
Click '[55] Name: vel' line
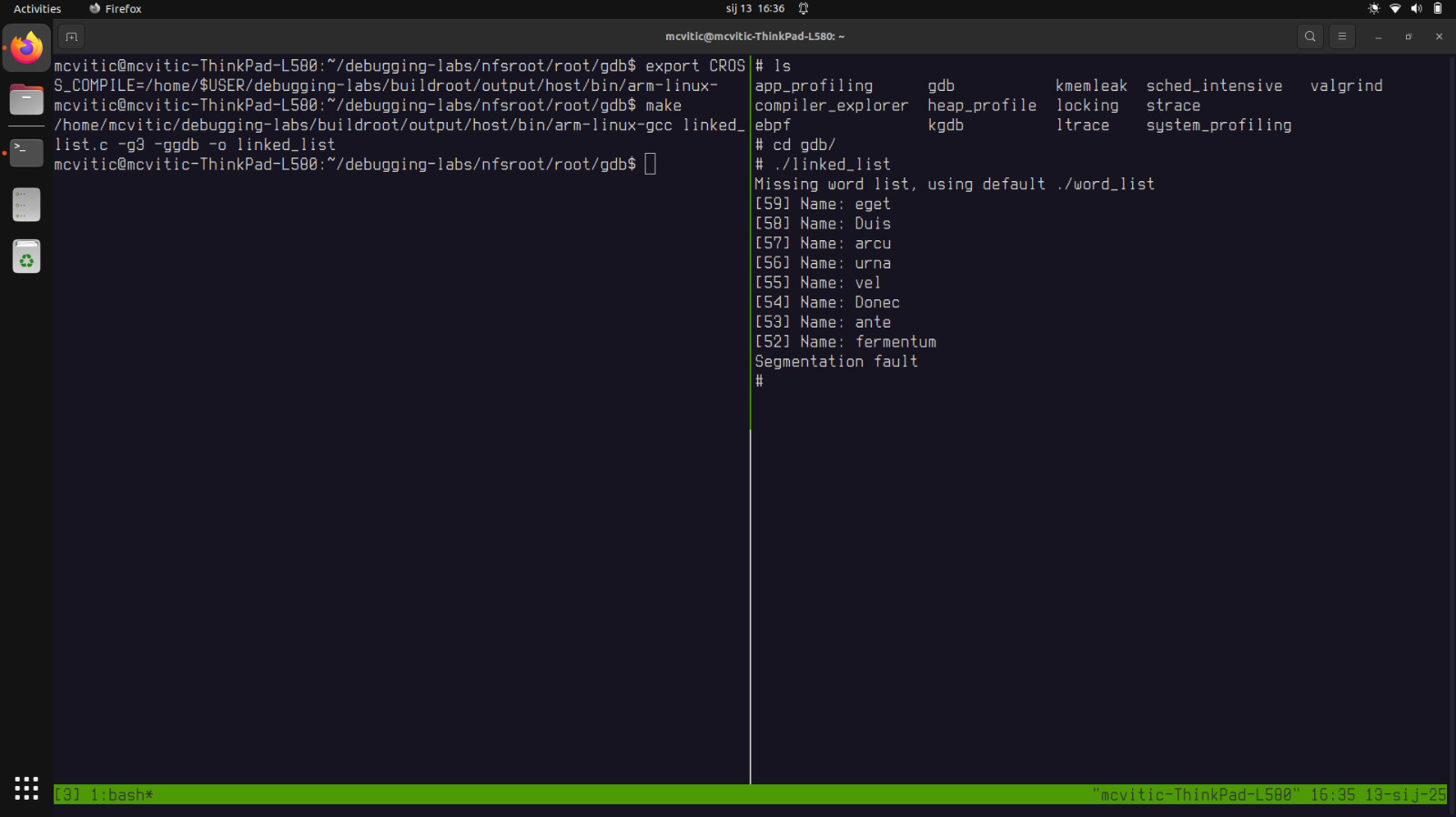[x=818, y=283]
